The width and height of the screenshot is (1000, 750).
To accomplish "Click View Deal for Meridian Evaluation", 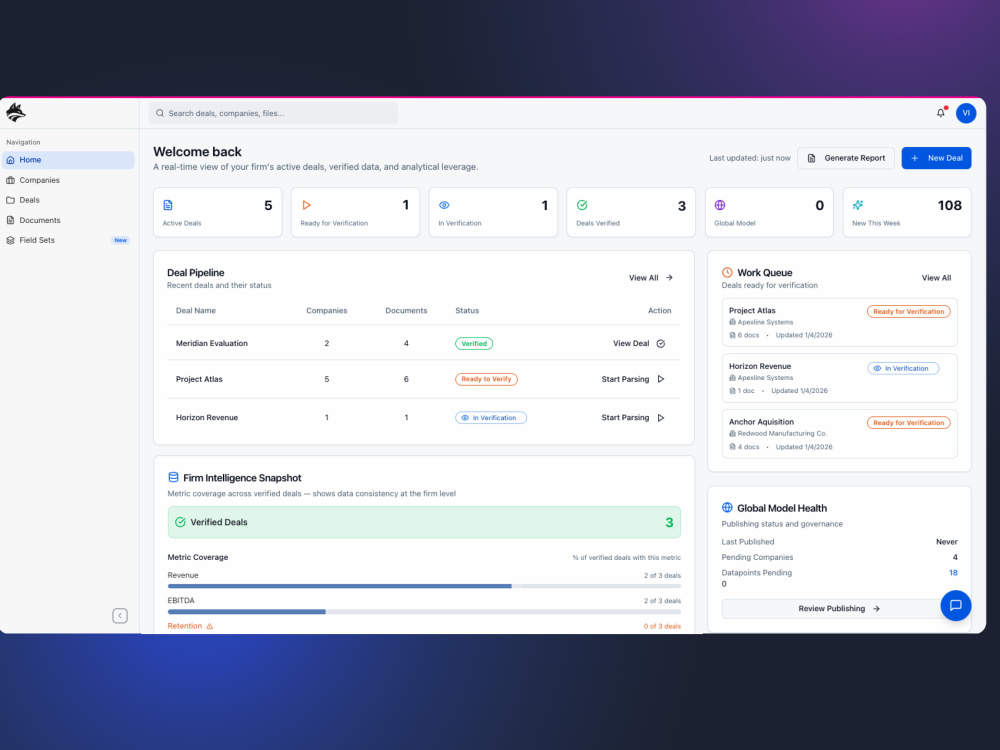I will [639, 344].
